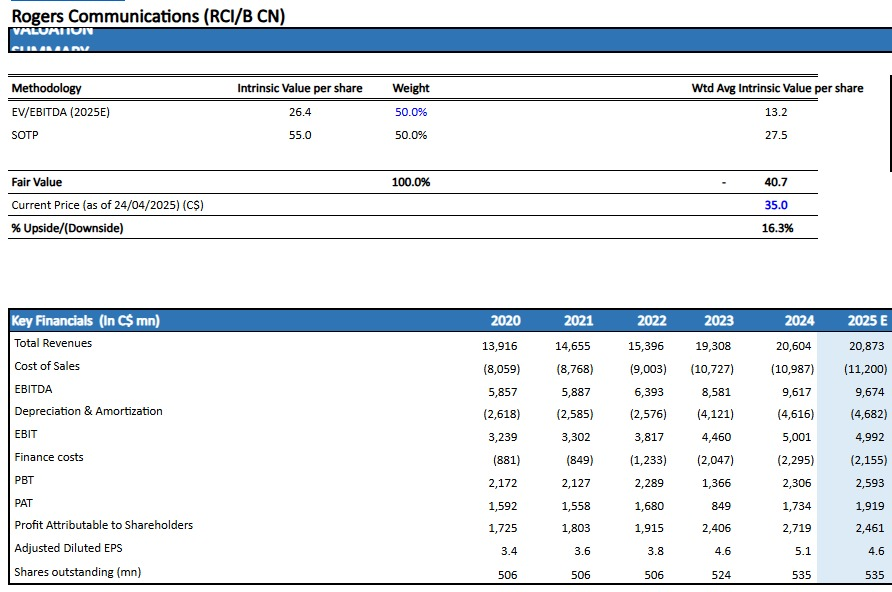The width and height of the screenshot is (892, 592).
Task: Click the Key Financials (In C$ mn) header
Action: point(85,321)
